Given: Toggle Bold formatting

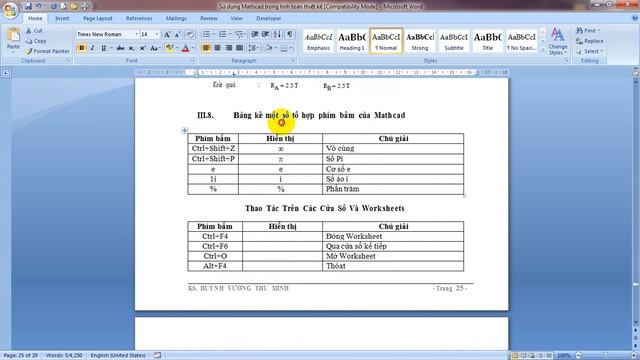Looking at the screenshot, I should click(x=81, y=48).
